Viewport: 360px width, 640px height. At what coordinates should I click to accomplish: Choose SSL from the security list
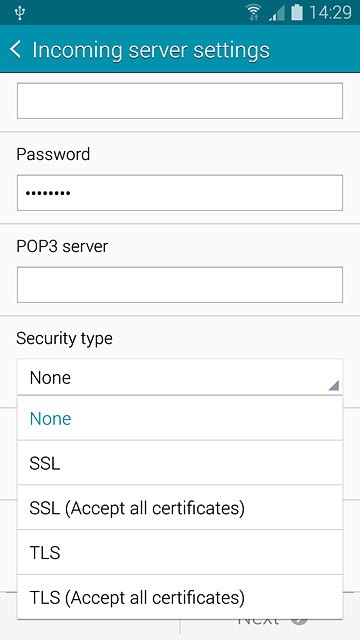180,463
